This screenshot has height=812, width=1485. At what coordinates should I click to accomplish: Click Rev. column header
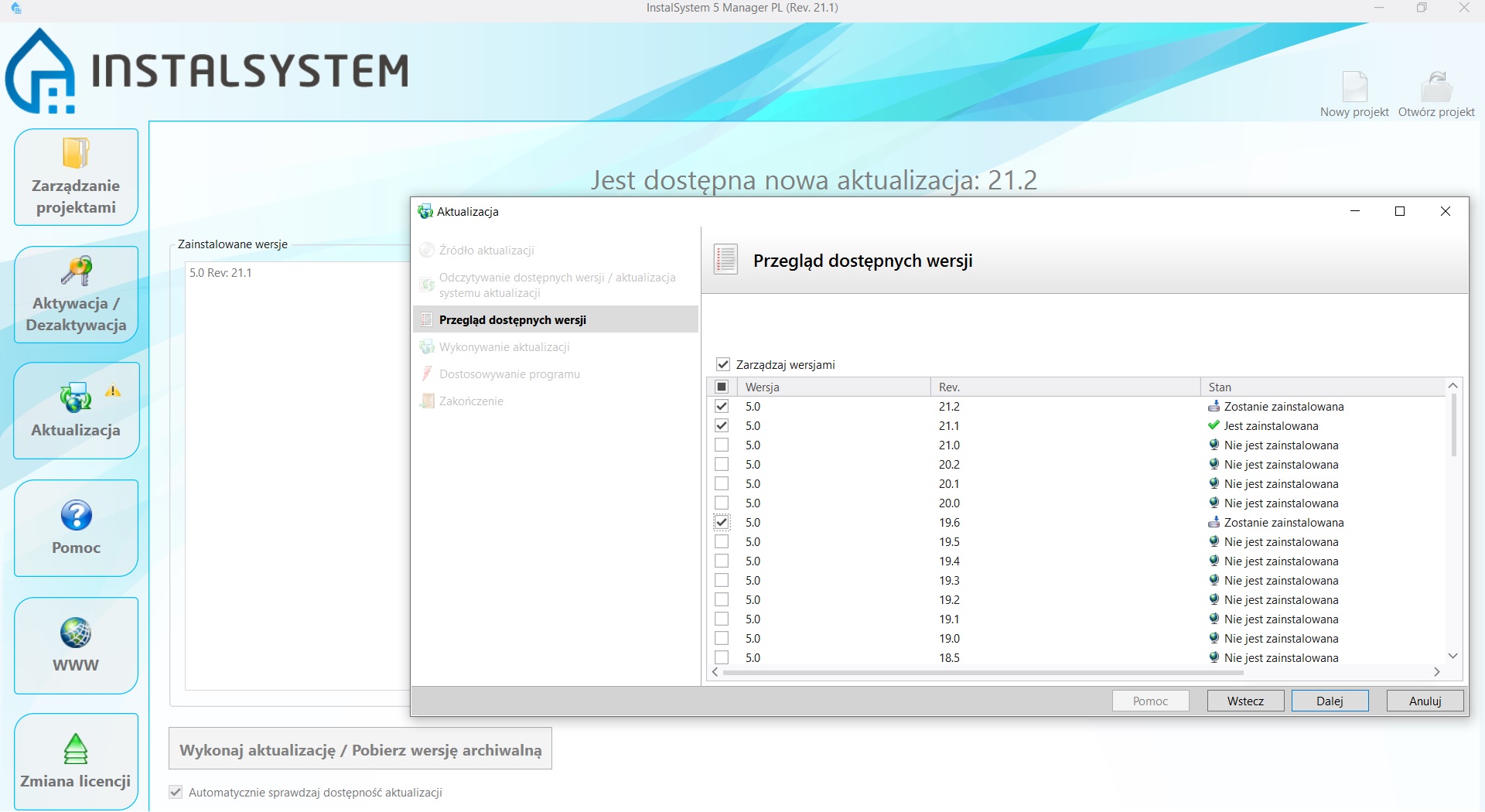(1065, 387)
